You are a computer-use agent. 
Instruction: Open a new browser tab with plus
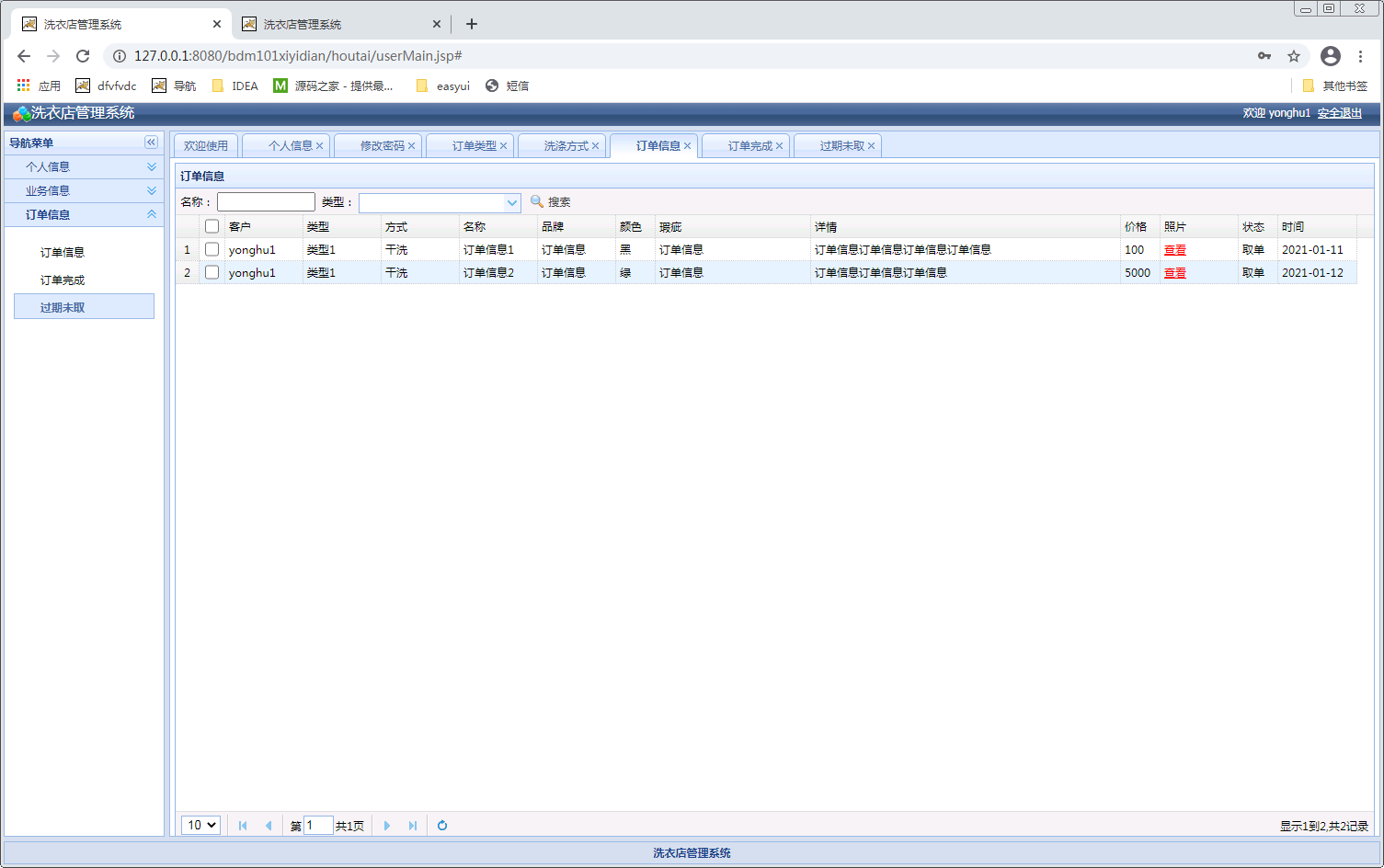tap(472, 24)
